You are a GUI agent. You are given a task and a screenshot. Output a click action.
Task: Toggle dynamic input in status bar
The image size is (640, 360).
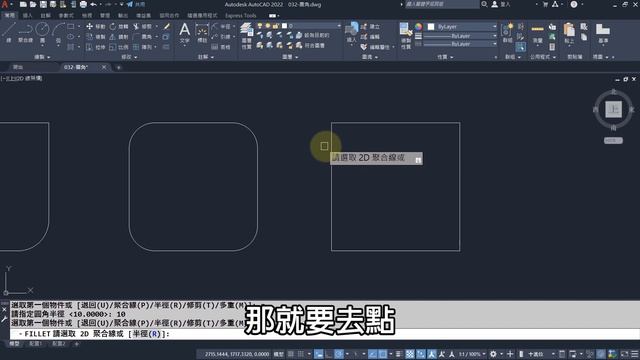tap(319, 354)
